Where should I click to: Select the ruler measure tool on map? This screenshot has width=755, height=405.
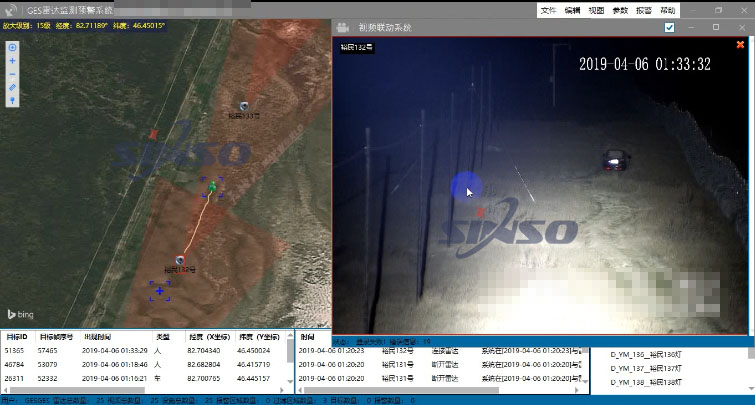(12, 88)
